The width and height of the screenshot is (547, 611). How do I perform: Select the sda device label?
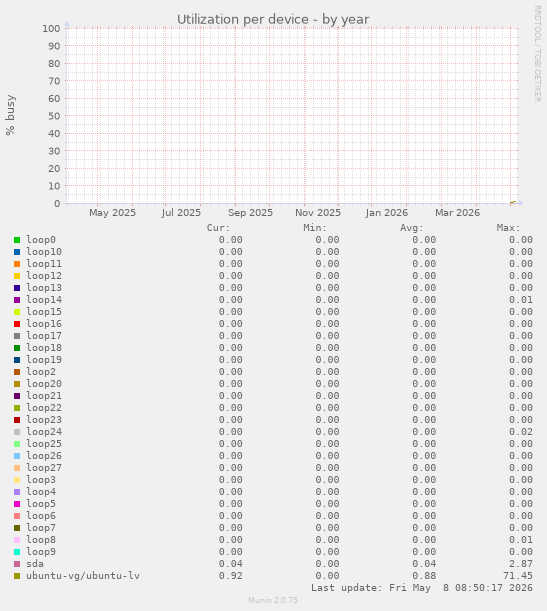click(35, 564)
